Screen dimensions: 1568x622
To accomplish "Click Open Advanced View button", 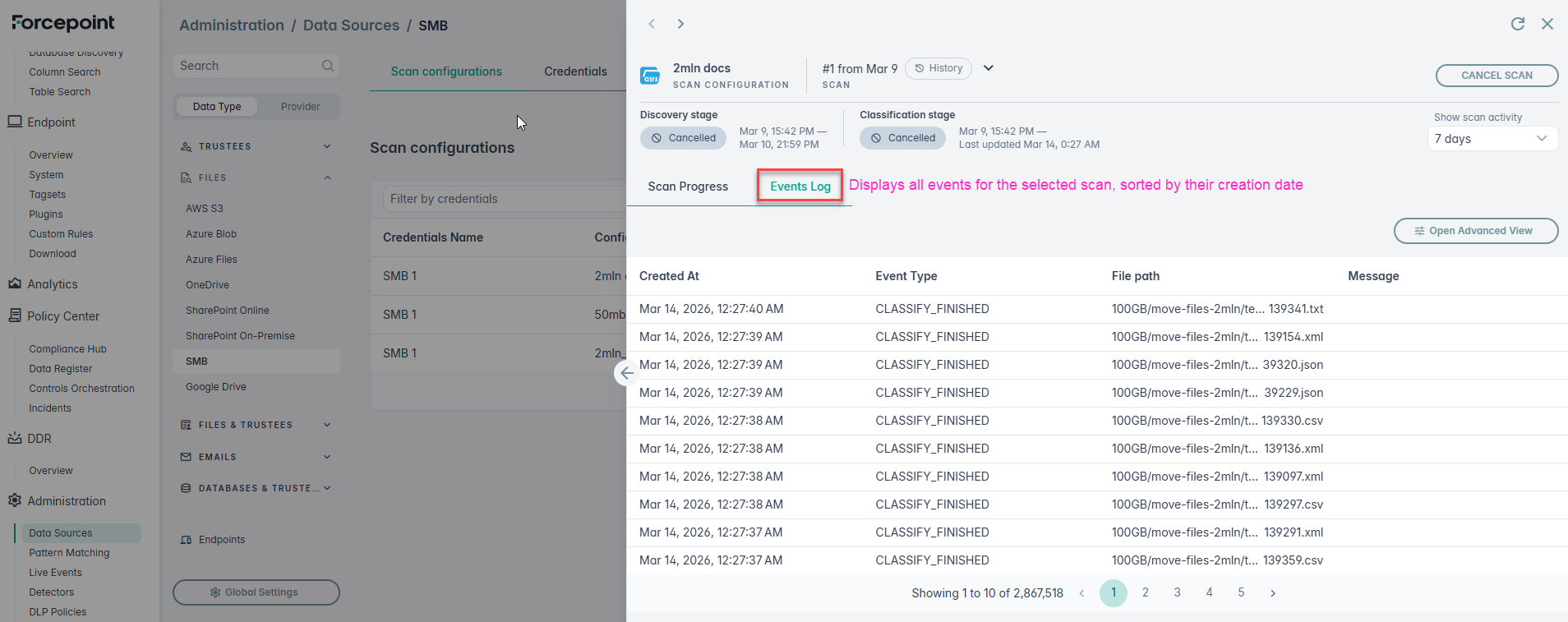I will click(x=1475, y=231).
